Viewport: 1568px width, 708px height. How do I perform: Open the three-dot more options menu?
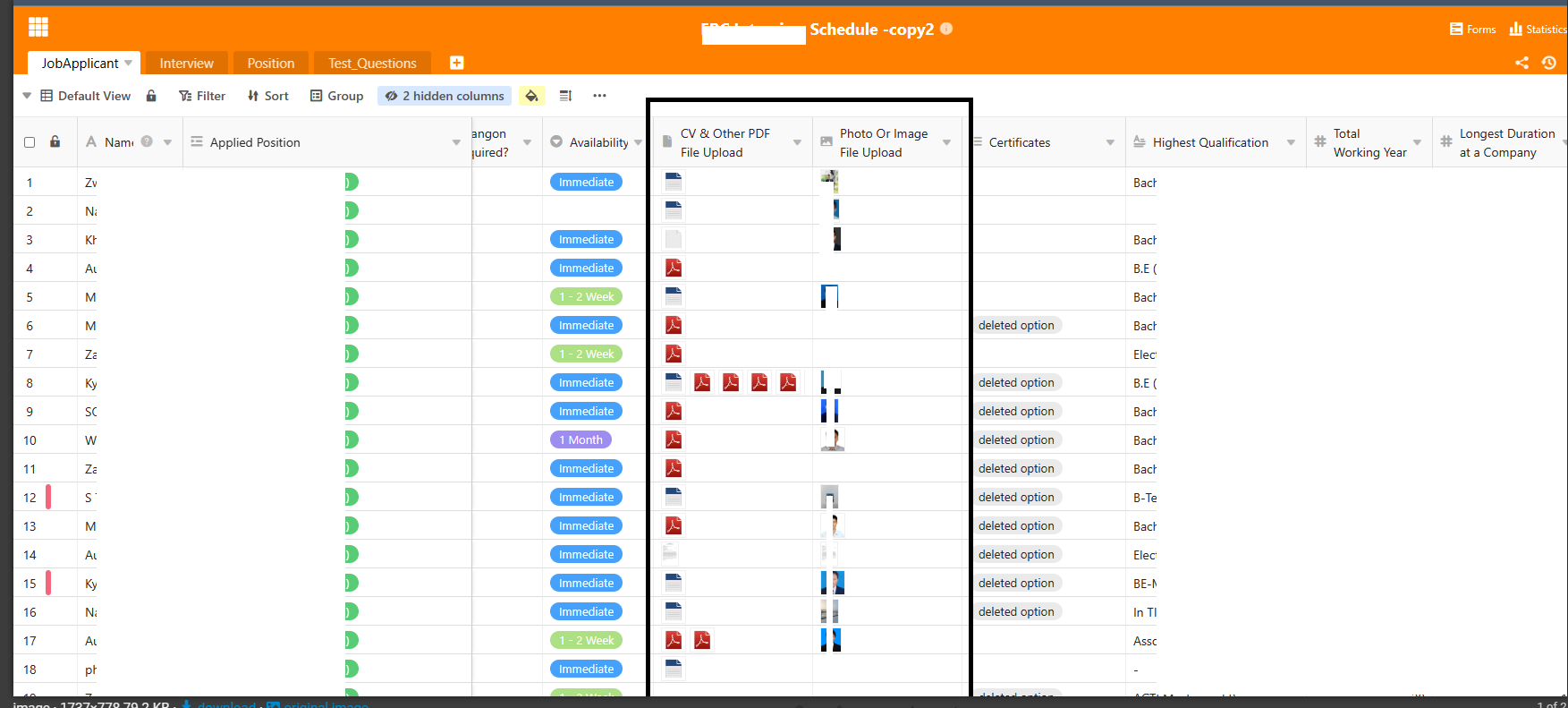(x=599, y=96)
